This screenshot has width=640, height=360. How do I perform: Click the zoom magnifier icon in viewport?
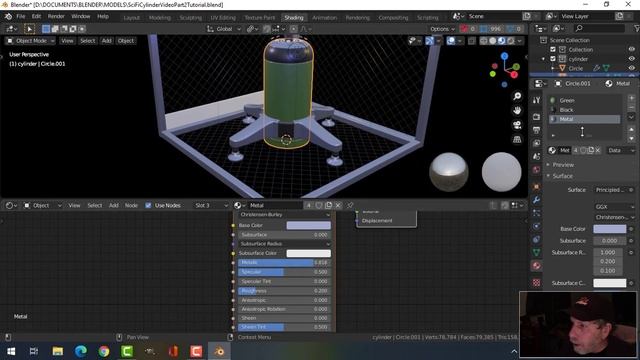pyautogui.click(x=517, y=96)
